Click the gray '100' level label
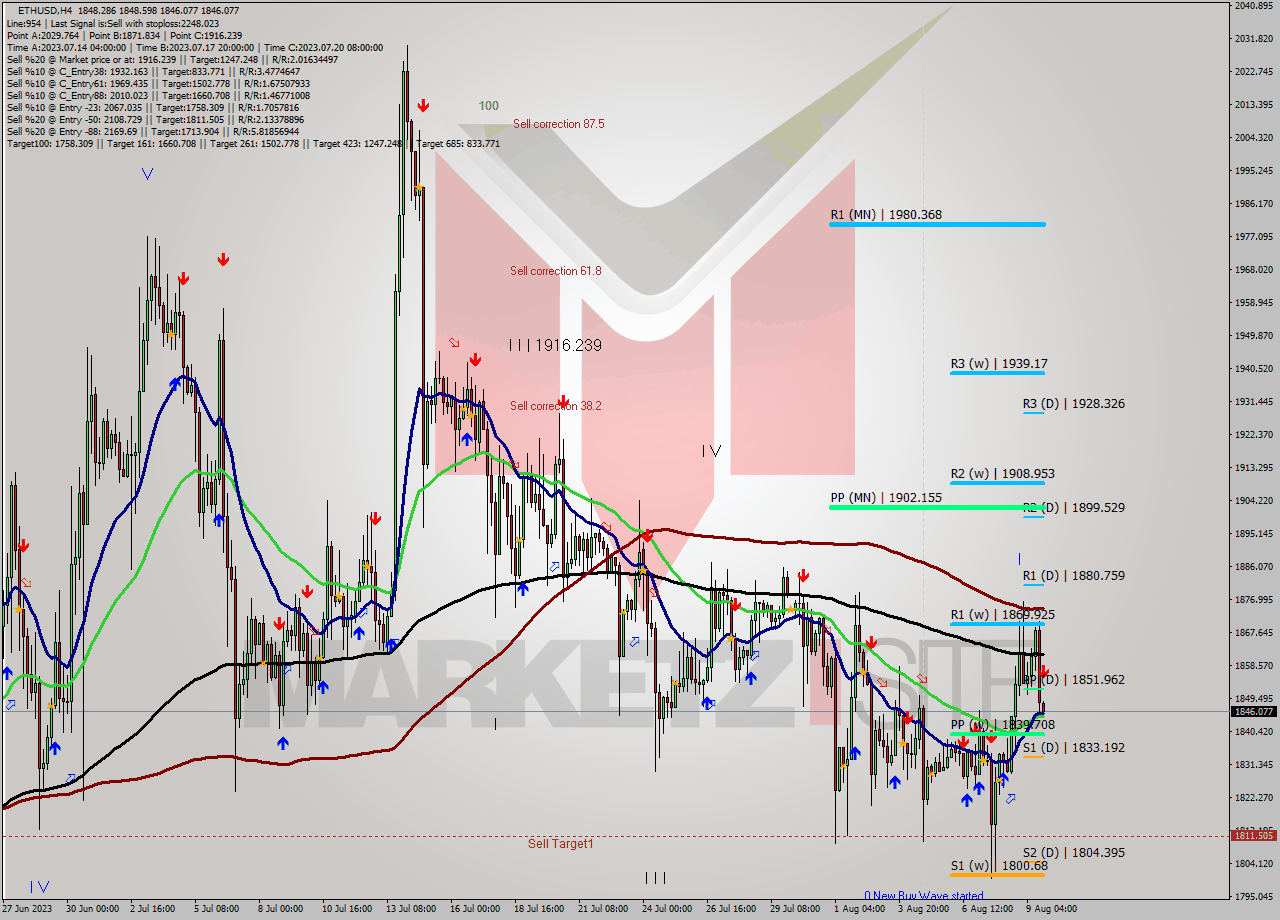1280x920 pixels. pos(489,106)
